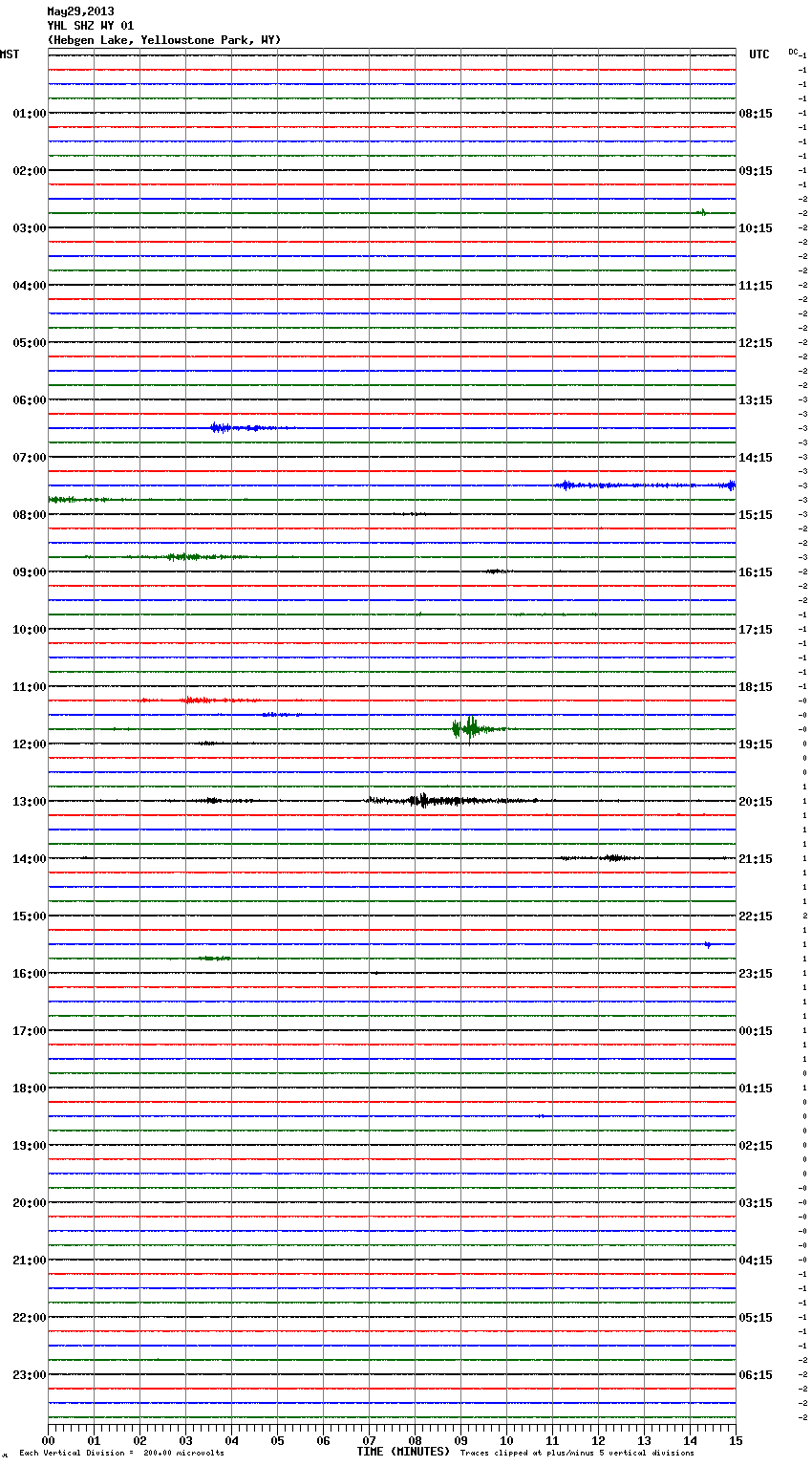Click the Hebgen Lake, Yellowstone Park location title
Screen dimensions: 812x1466
coord(164,40)
